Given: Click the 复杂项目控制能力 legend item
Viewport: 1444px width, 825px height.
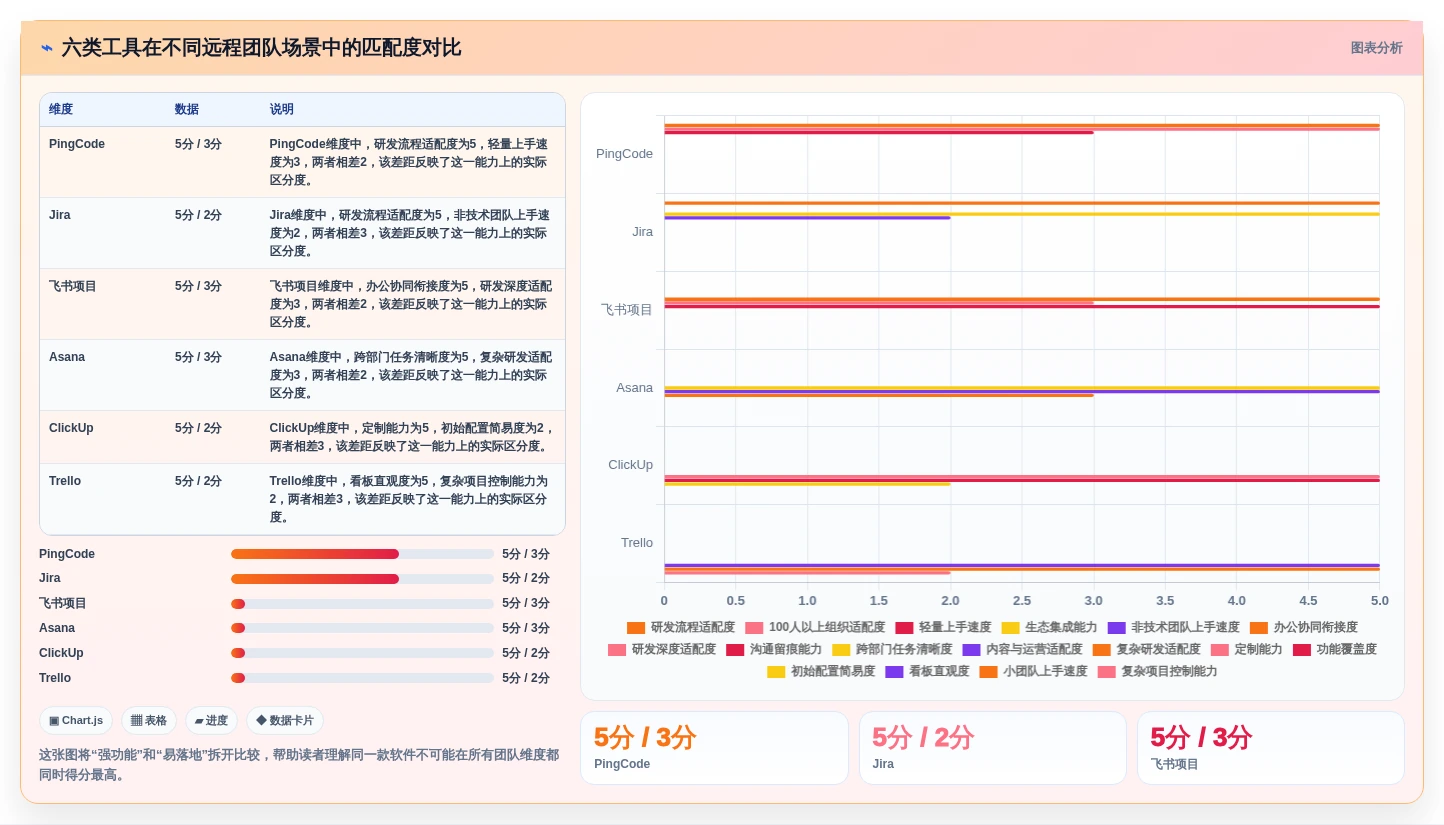Looking at the screenshot, I should (1157, 671).
